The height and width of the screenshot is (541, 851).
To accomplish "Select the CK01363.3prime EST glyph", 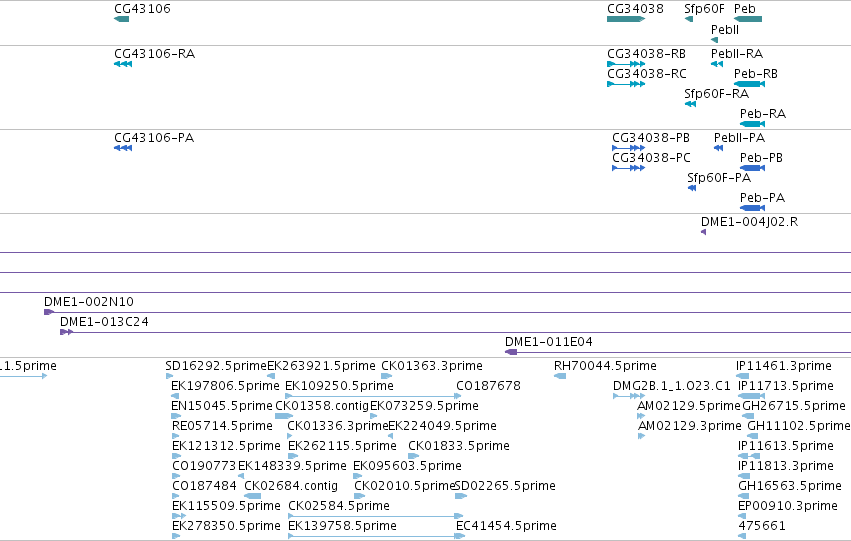I will [x=386, y=376].
